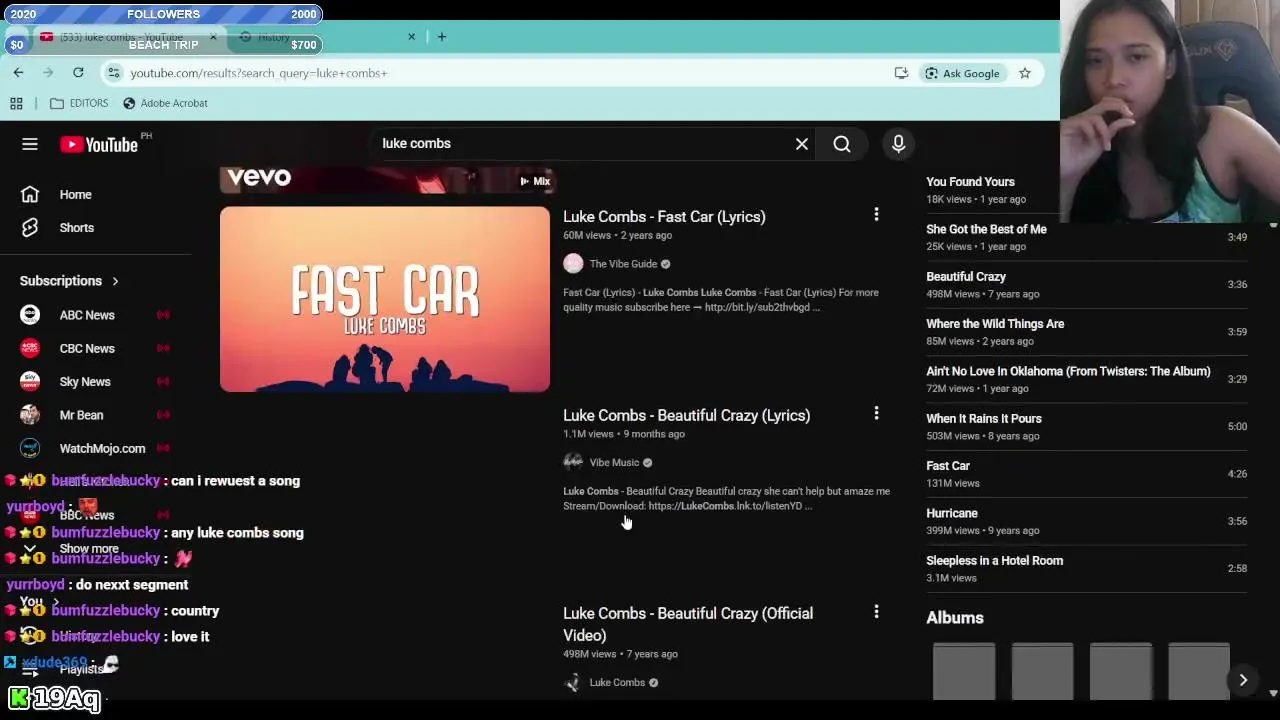Open more options for Fast Car (Lyrics)

tap(876, 215)
